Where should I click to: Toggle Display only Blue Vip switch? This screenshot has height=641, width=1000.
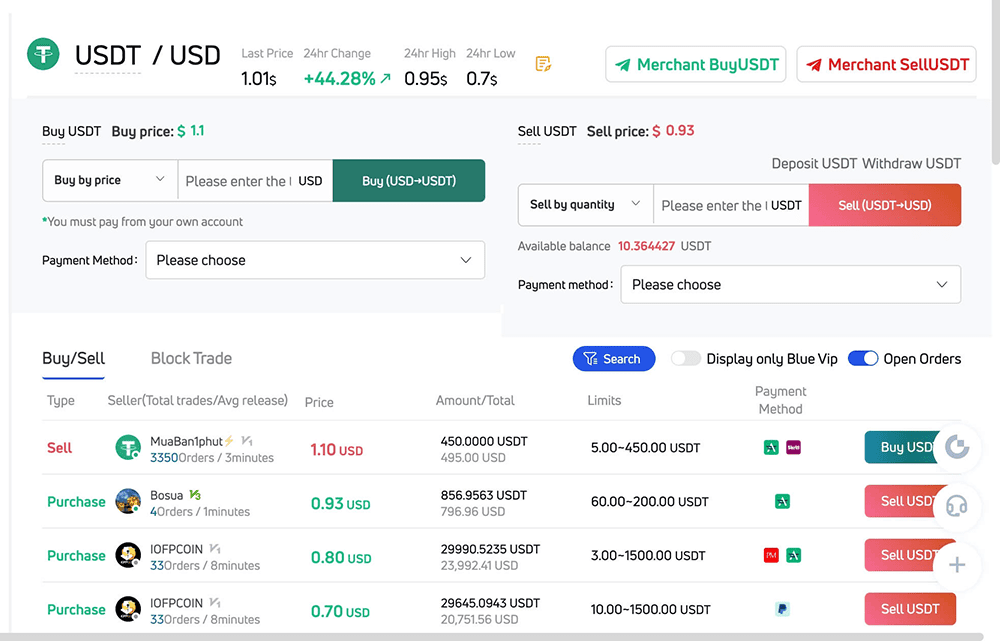point(686,358)
